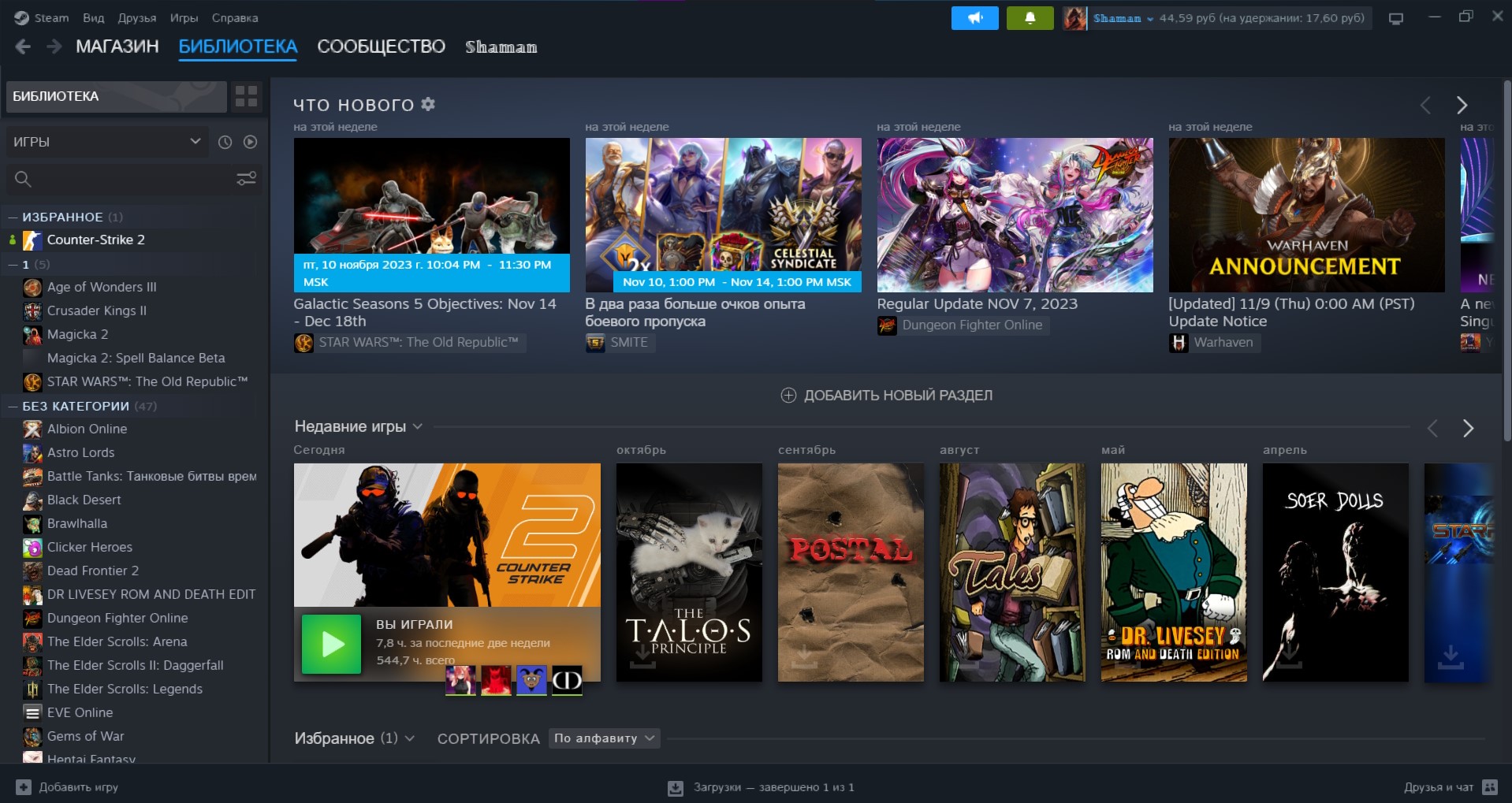The image size is (1512, 803).
Task: Open friends list grid icon
Action: [x=1489, y=786]
